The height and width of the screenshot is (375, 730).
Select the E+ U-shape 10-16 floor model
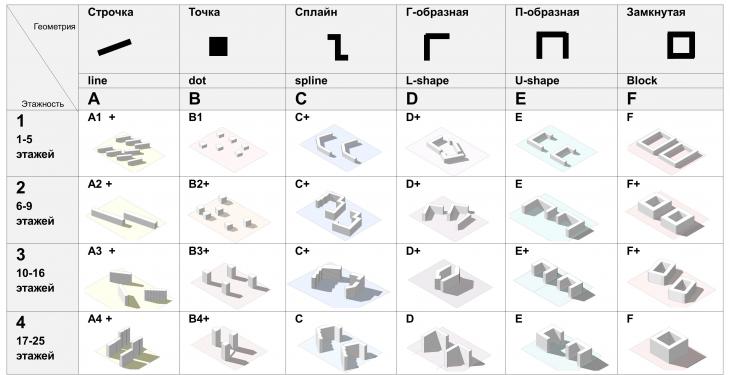pyautogui.click(x=554, y=281)
